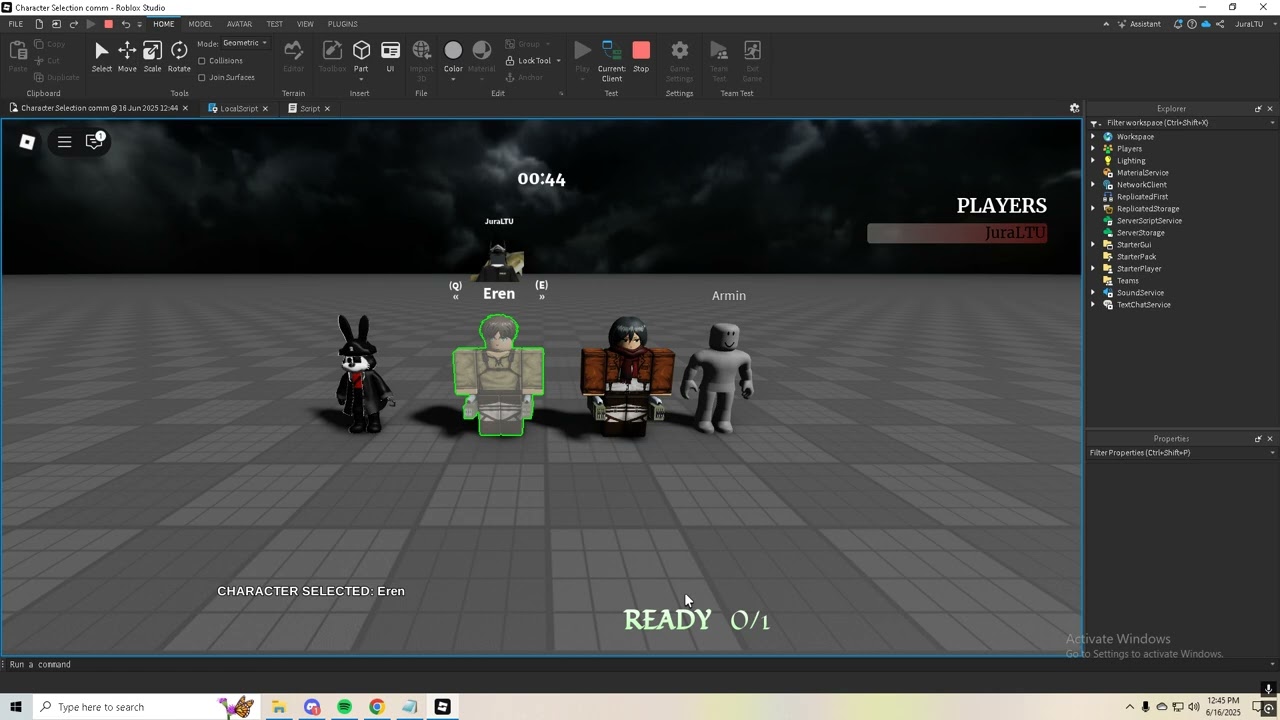Screen dimensions: 1280x720
Task: Click the Workspace globe icon in Explorer
Action: click(1108, 137)
